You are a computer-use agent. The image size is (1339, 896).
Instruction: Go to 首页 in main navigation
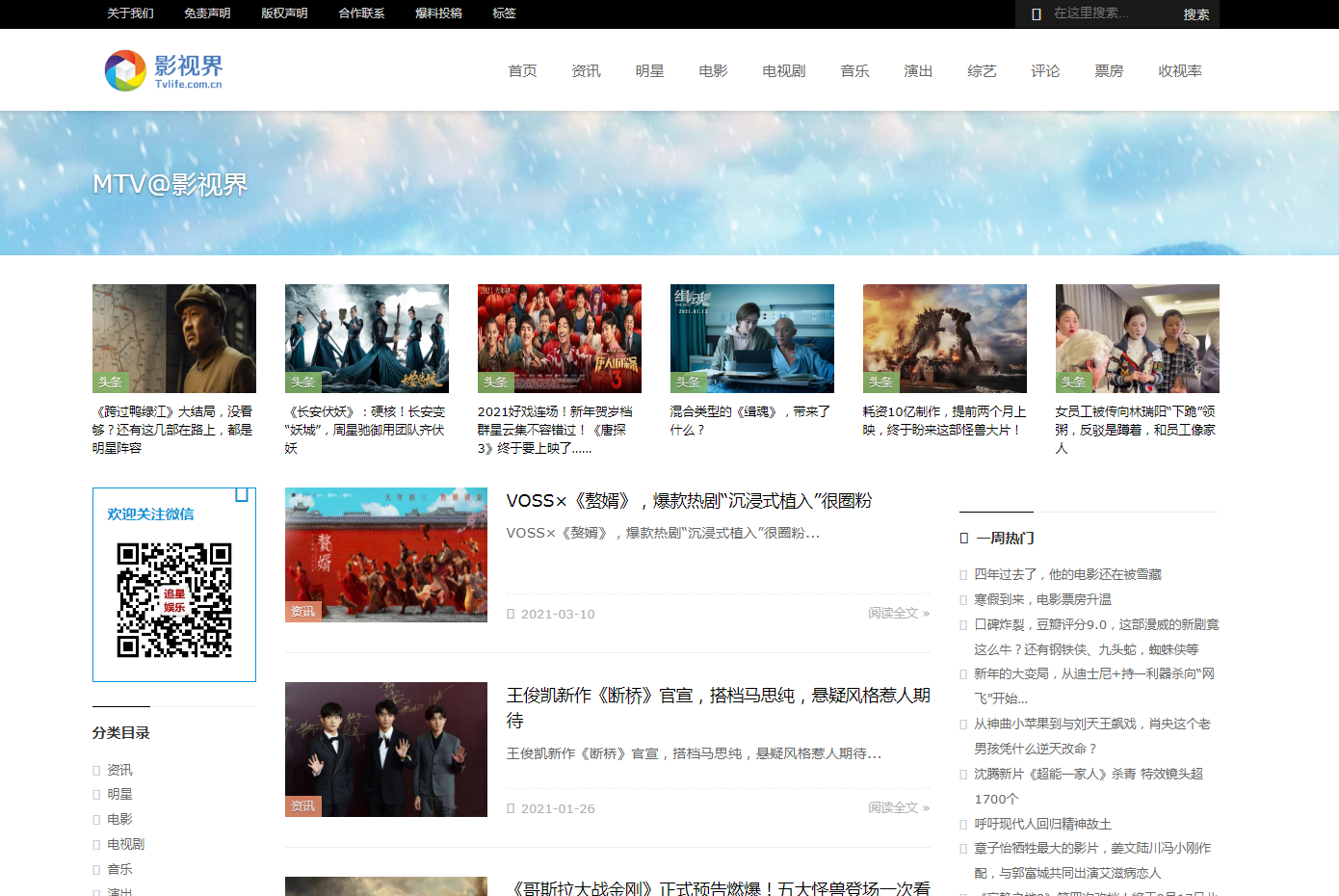coord(523,71)
